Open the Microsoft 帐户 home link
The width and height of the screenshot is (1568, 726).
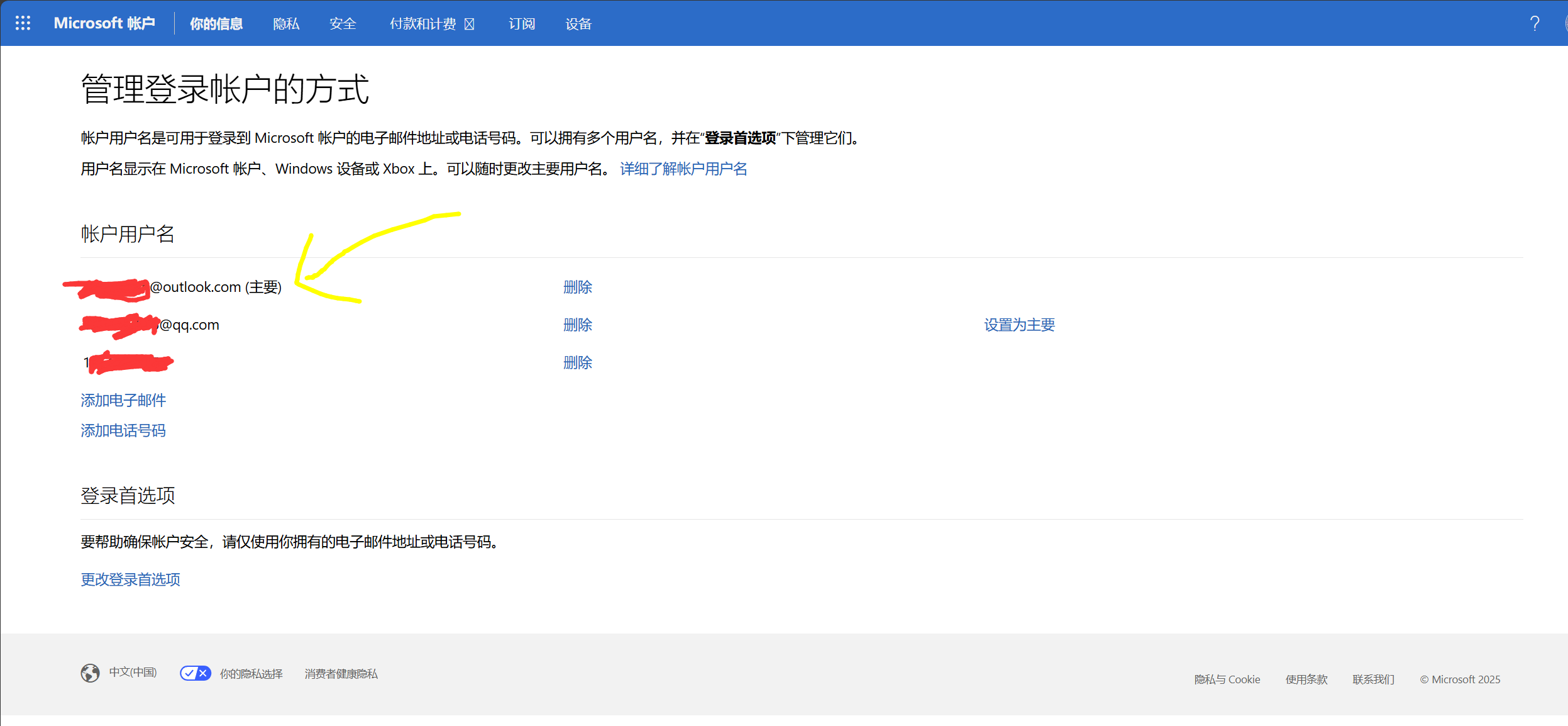pos(104,23)
